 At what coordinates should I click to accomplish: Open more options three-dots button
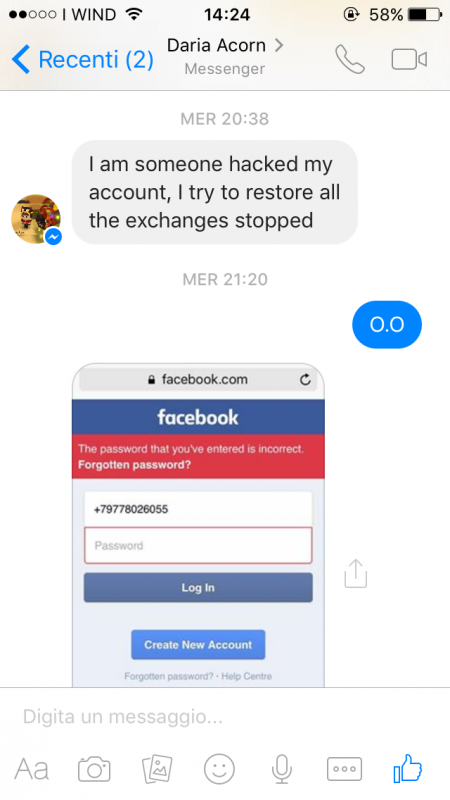[x=344, y=769]
